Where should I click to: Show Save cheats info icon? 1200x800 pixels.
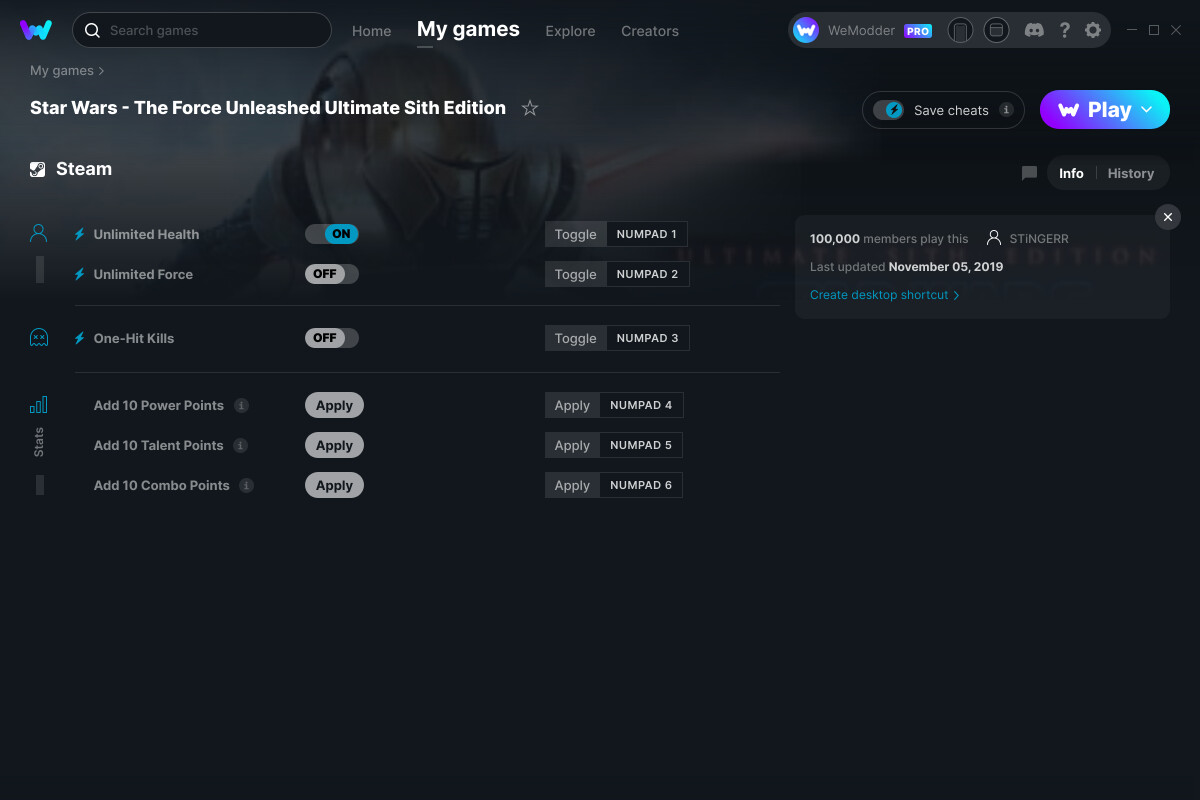click(1006, 110)
